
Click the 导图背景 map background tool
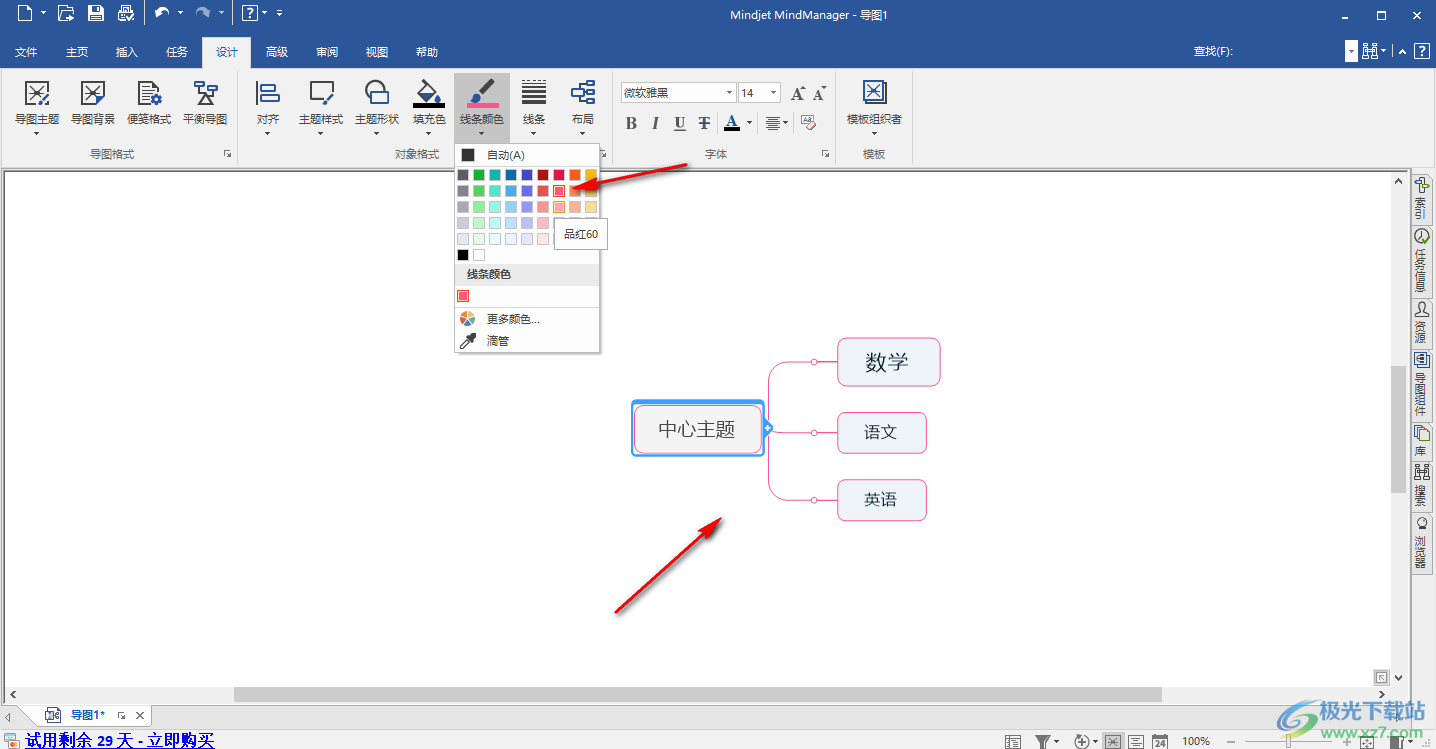coord(93,104)
